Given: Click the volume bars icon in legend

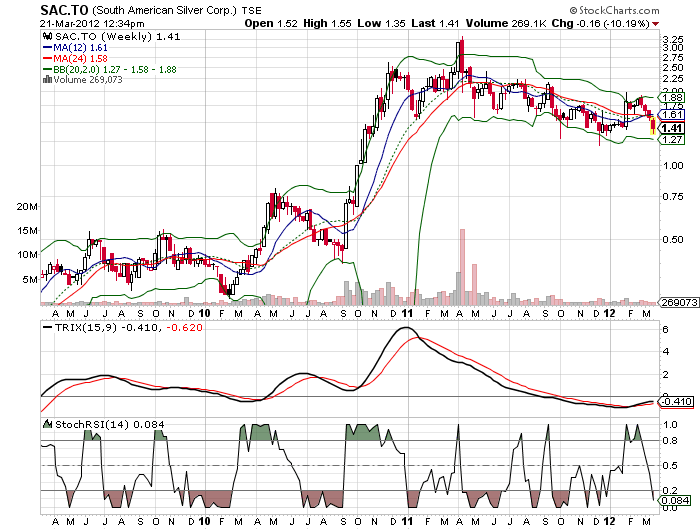Looking at the screenshot, I should (47, 79).
